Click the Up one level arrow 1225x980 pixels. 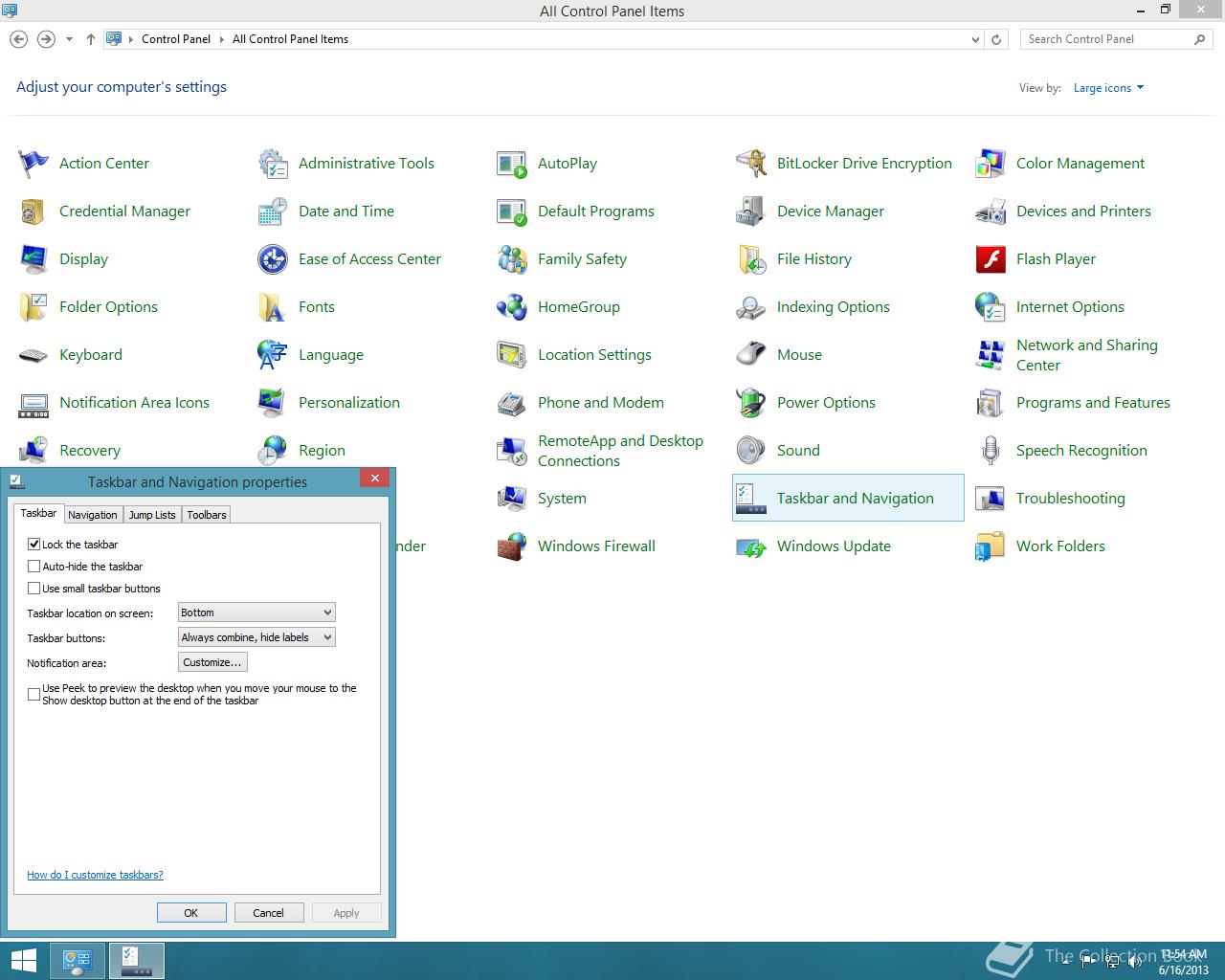[x=90, y=39]
